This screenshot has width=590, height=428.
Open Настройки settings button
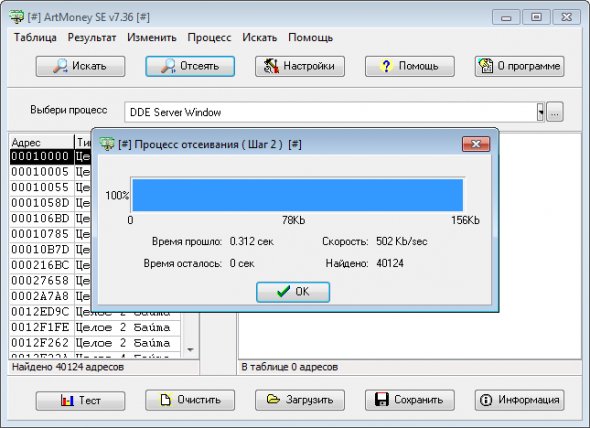[x=300, y=66]
